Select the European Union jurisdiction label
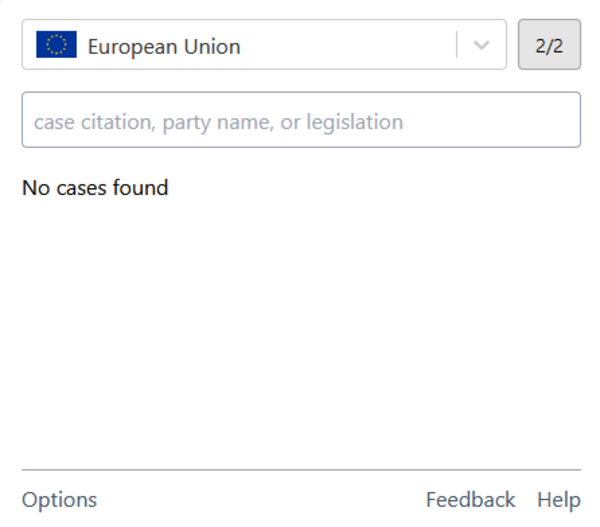The image size is (600, 527). tap(164, 47)
